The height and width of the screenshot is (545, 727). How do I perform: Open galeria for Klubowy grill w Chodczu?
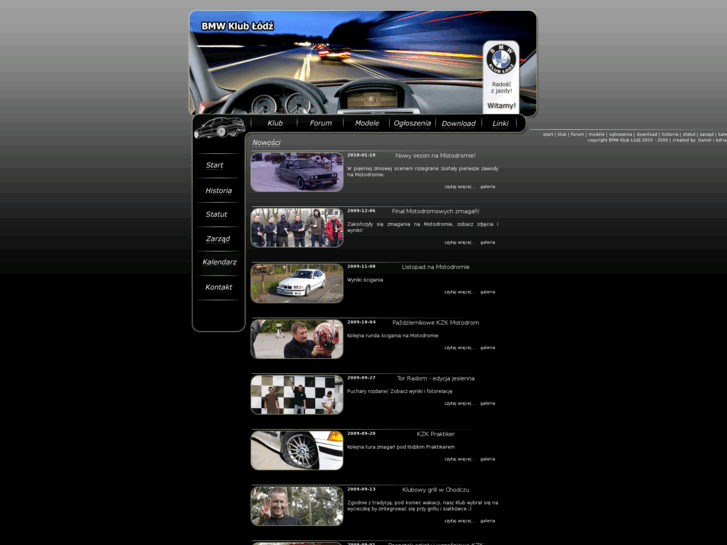pyautogui.click(x=487, y=521)
